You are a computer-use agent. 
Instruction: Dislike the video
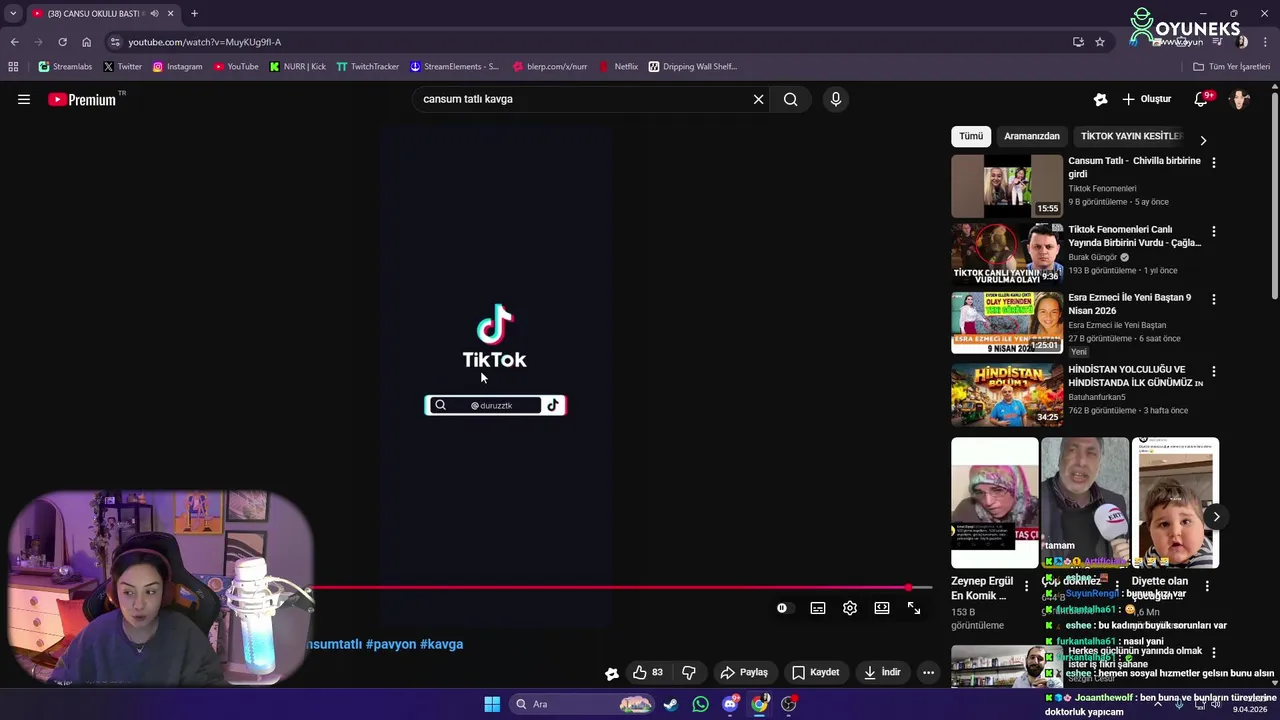[x=689, y=673]
